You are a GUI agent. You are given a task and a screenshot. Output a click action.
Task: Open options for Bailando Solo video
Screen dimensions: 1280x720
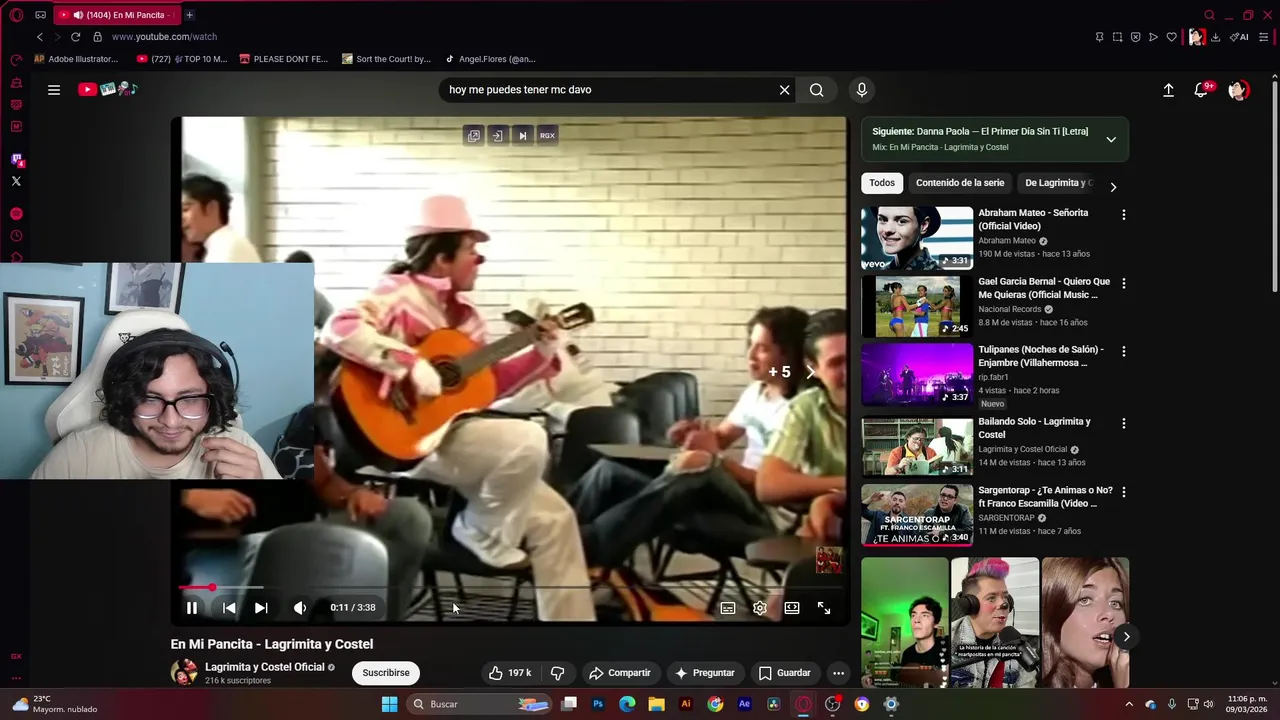1123,424
